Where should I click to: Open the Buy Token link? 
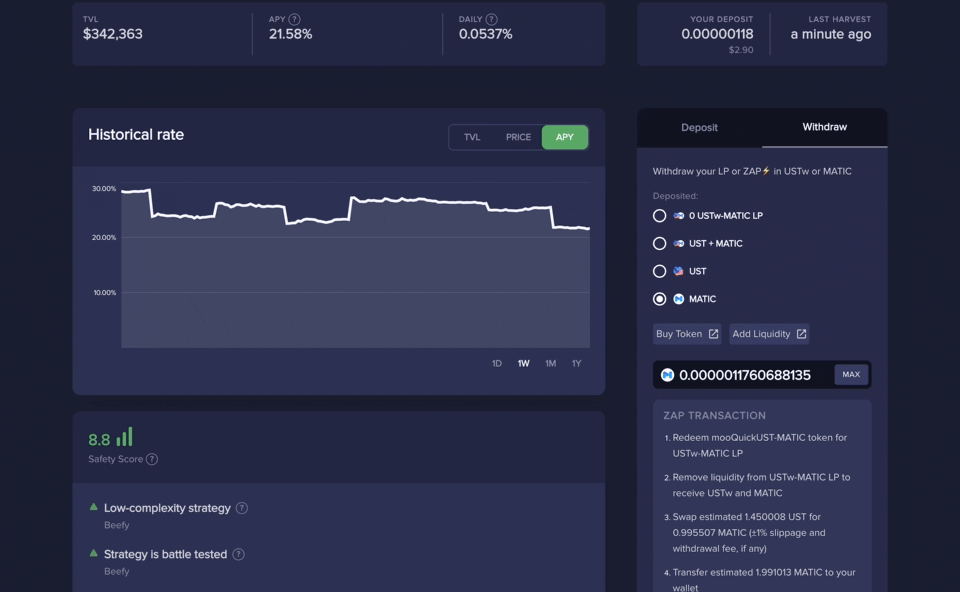[686, 334]
